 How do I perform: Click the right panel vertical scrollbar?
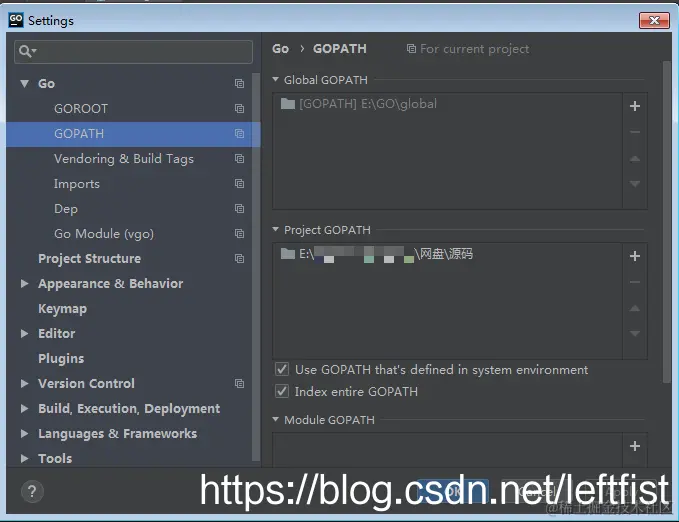[666, 221]
